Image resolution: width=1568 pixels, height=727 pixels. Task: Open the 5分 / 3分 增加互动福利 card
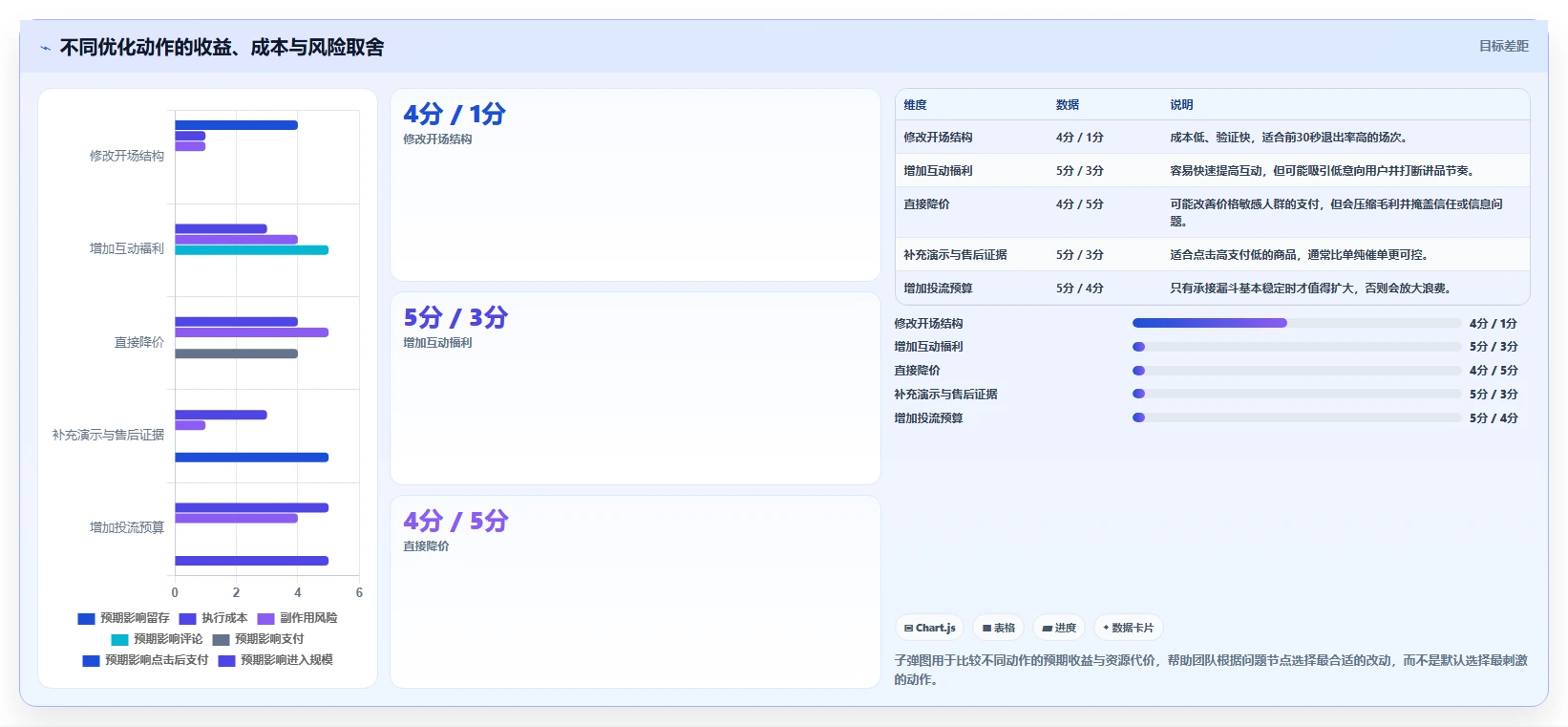(x=635, y=389)
